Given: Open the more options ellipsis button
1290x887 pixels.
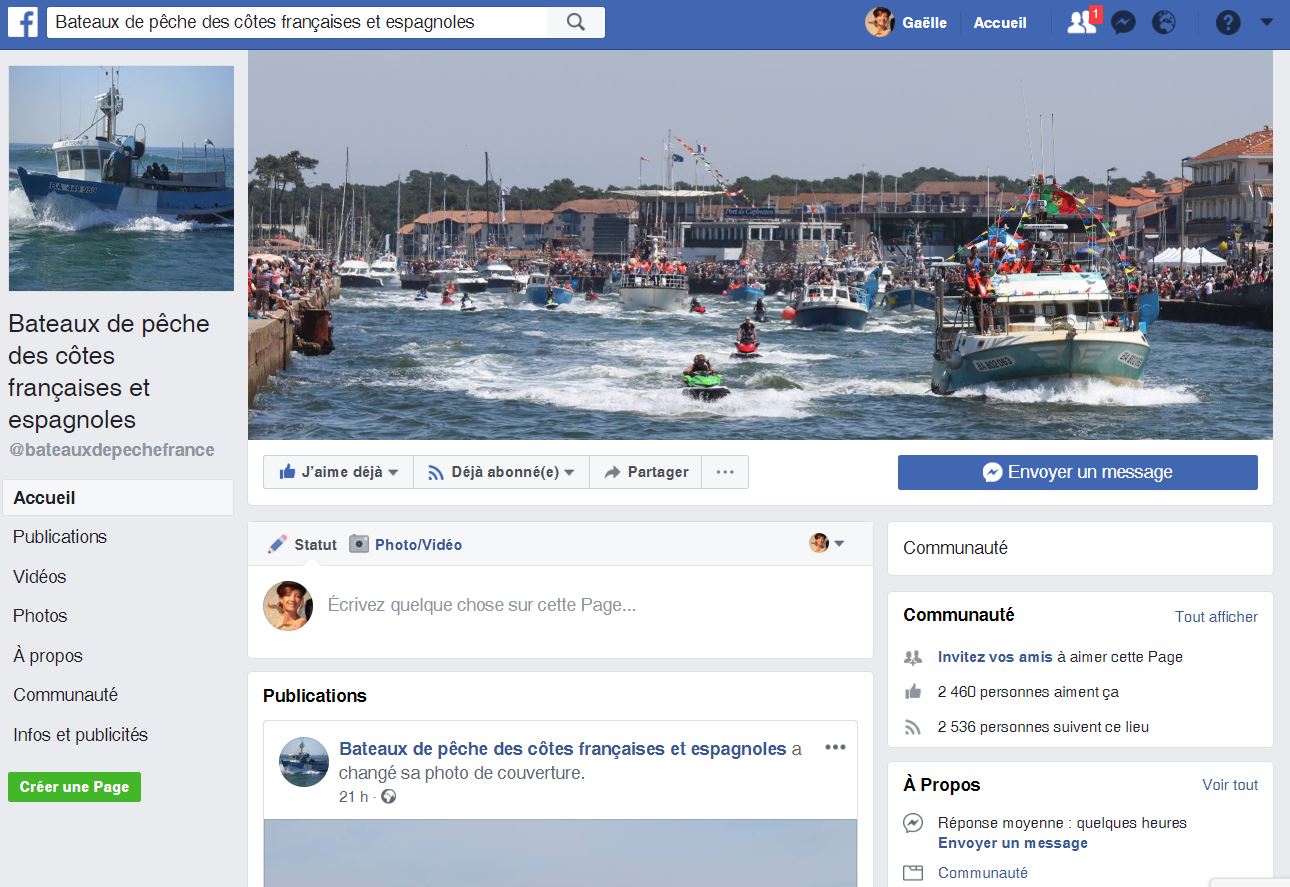Looking at the screenshot, I should 725,472.
